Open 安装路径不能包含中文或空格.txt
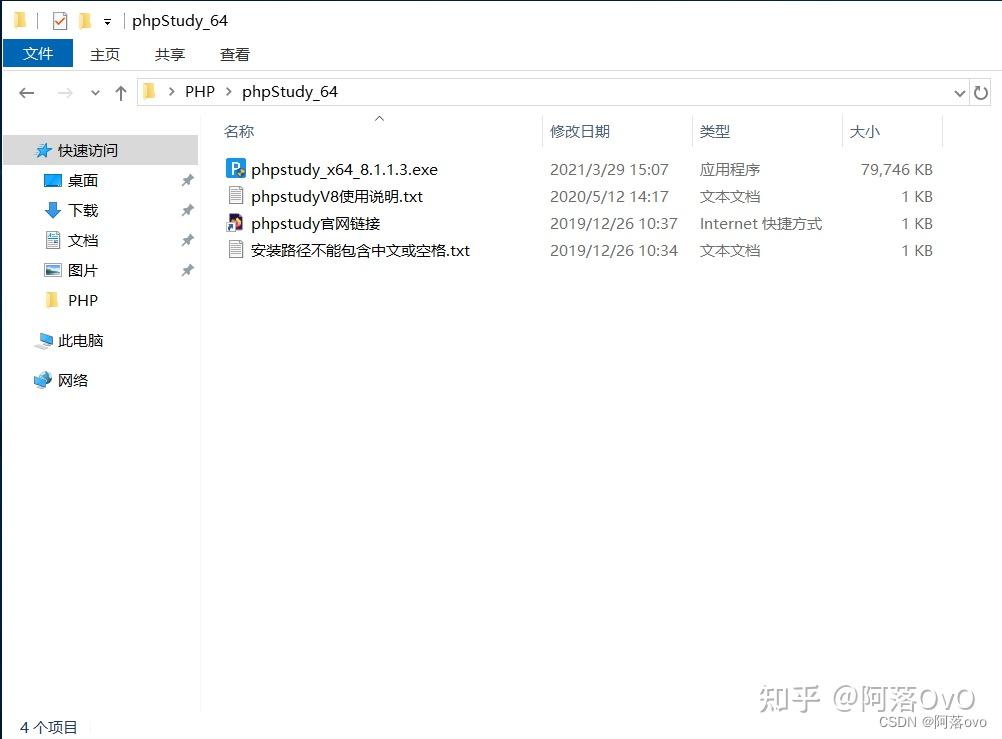 click(360, 250)
